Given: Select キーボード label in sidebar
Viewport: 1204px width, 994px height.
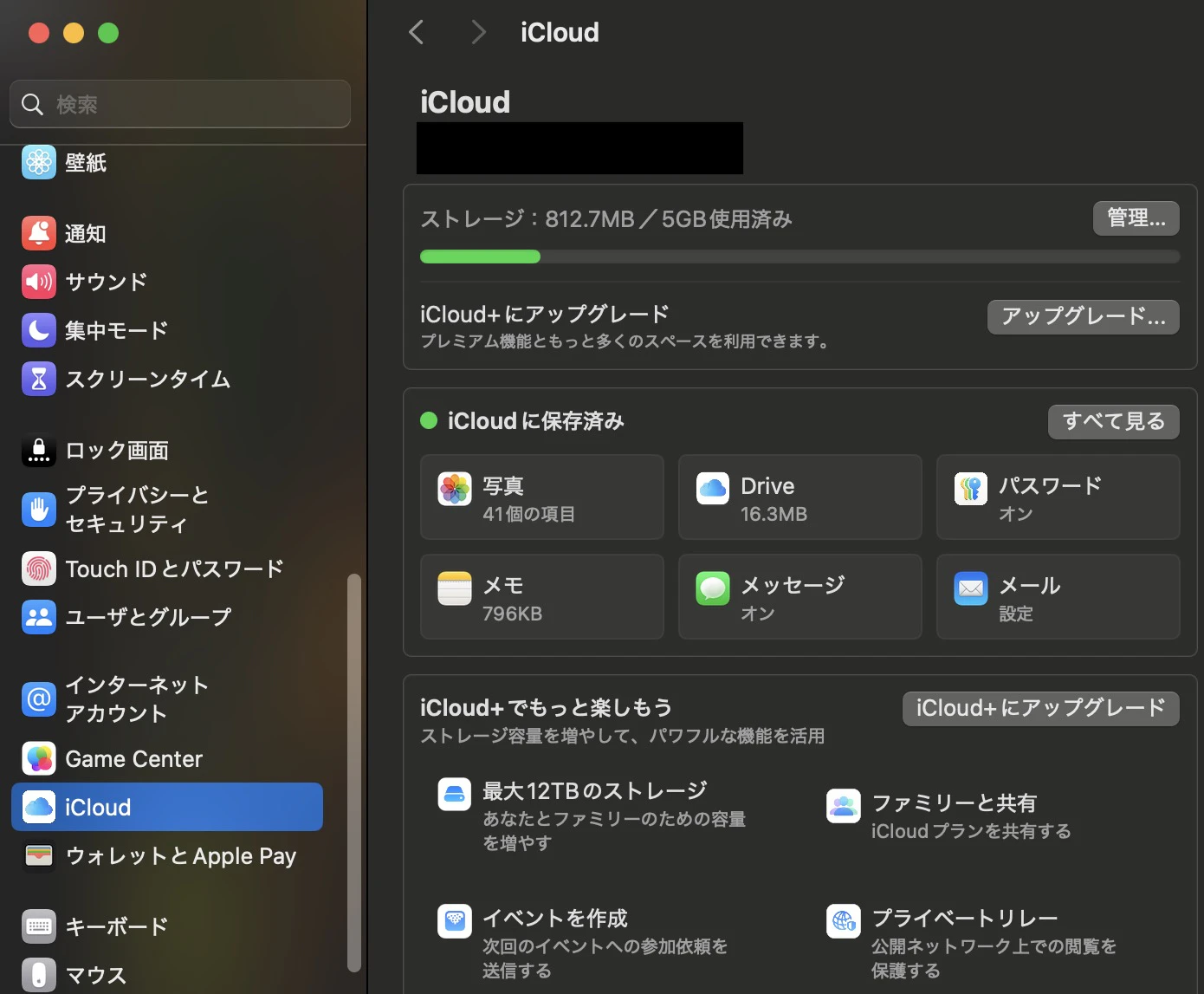Looking at the screenshot, I should (117, 926).
